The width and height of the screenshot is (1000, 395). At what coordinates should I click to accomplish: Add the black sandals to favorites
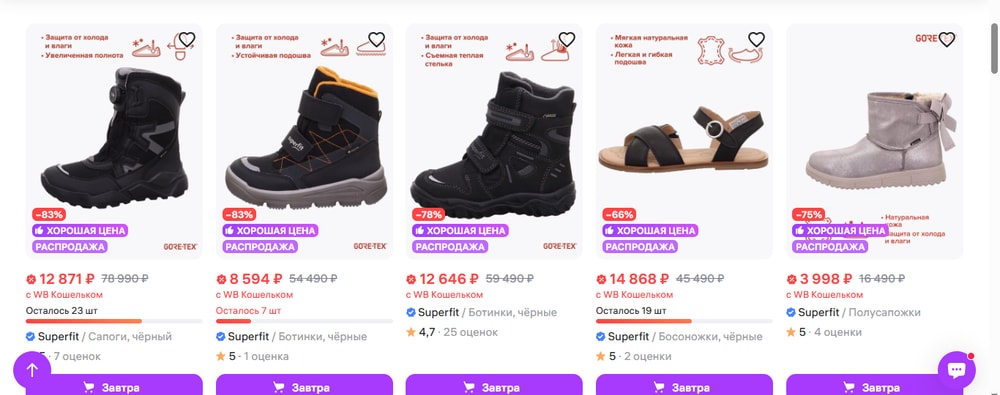(x=756, y=40)
